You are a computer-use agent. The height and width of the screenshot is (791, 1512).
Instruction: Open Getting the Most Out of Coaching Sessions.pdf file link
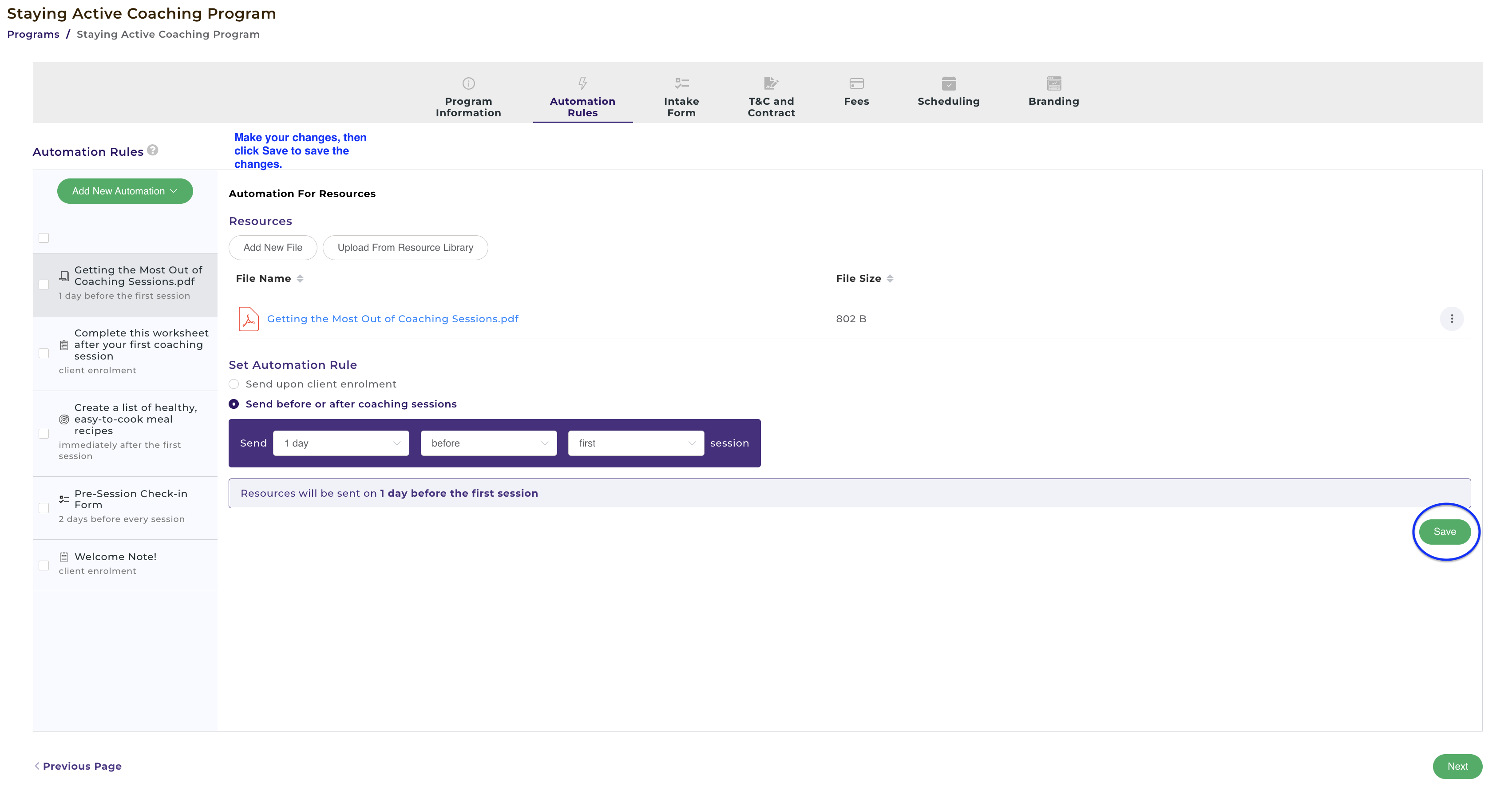pyautogui.click(x=393, y=319)
